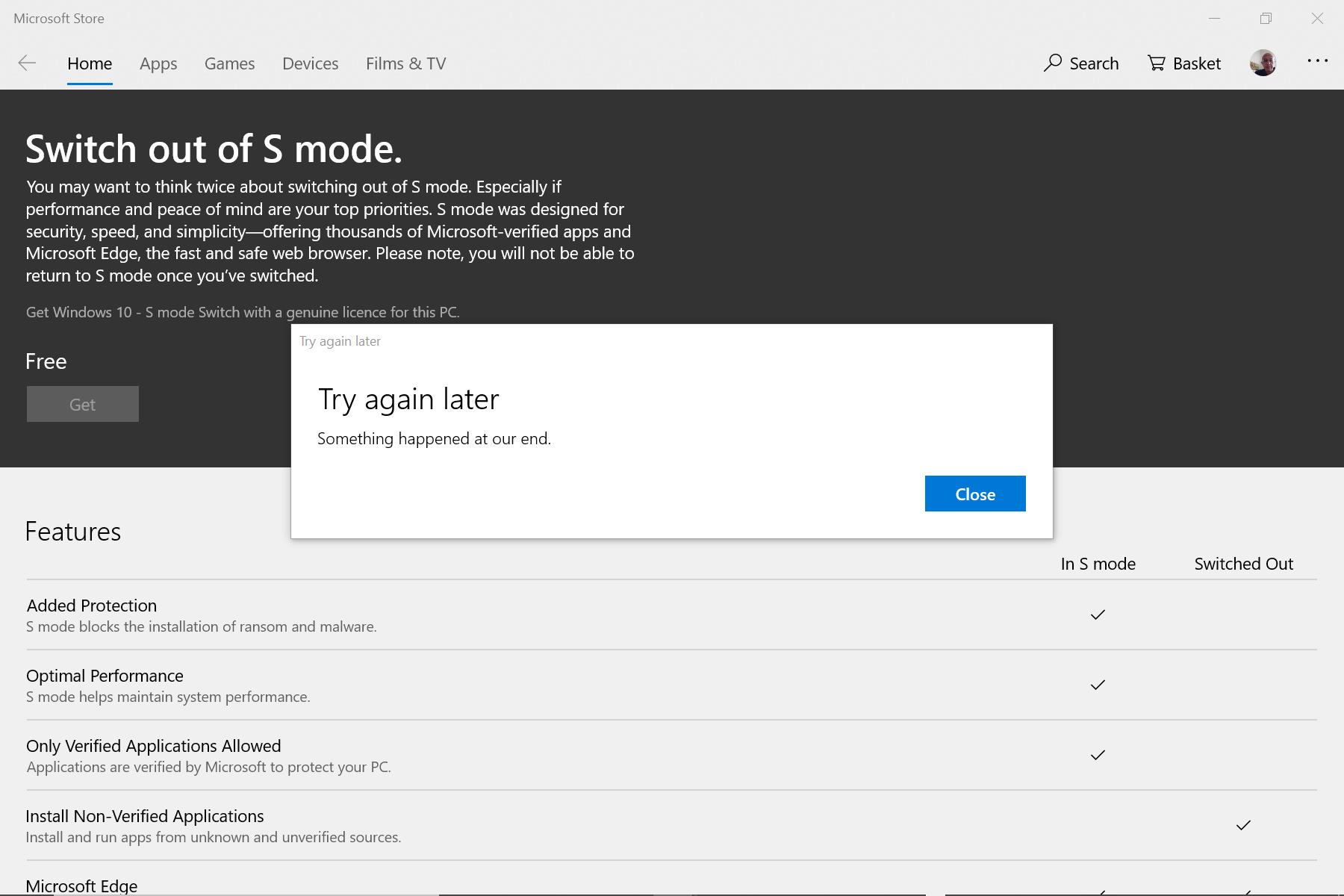Click the Added Protection check mark

[x=1098, y=615]
